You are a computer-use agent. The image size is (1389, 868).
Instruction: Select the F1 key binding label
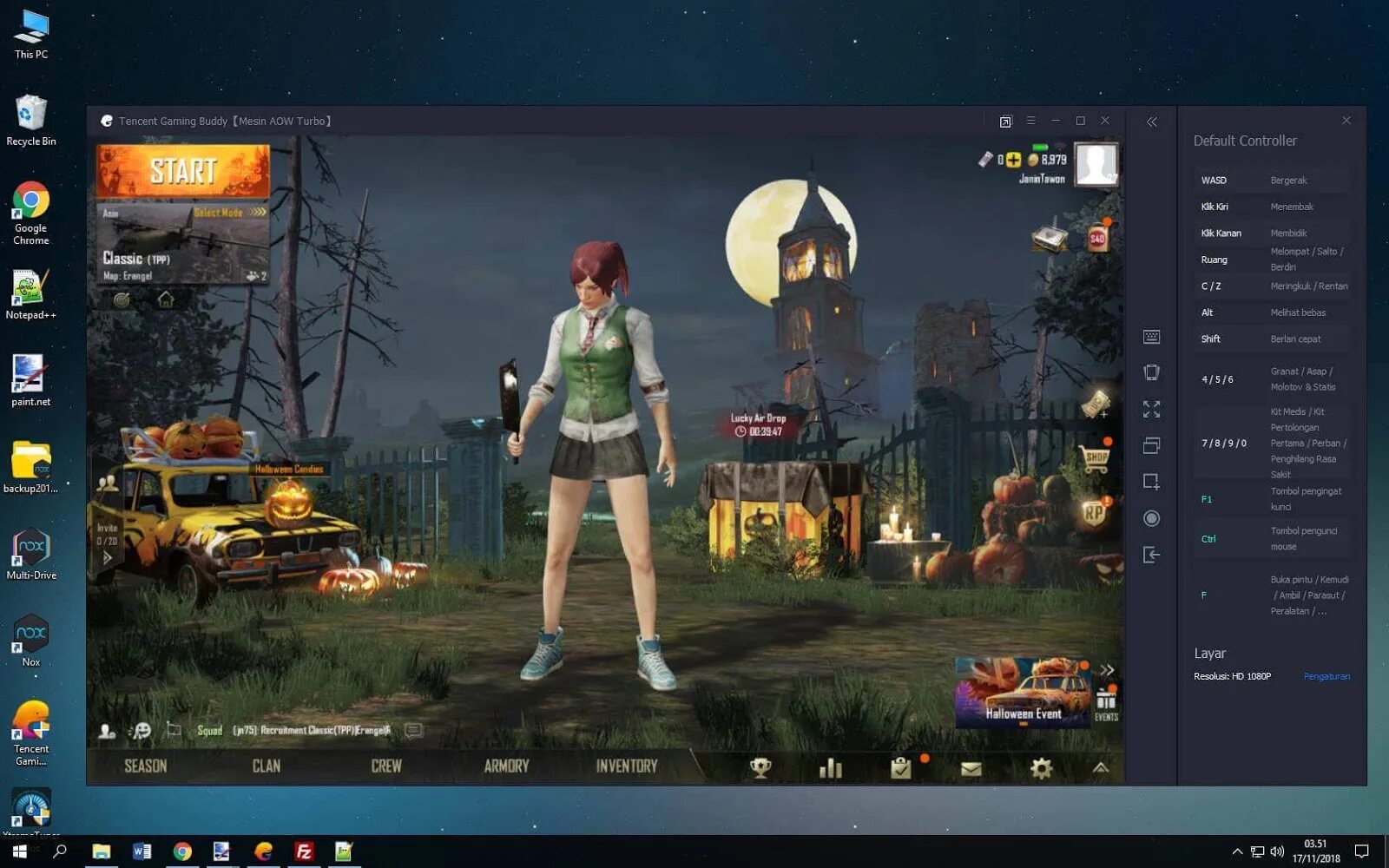pyautogui.click(x=1207, y=499)
